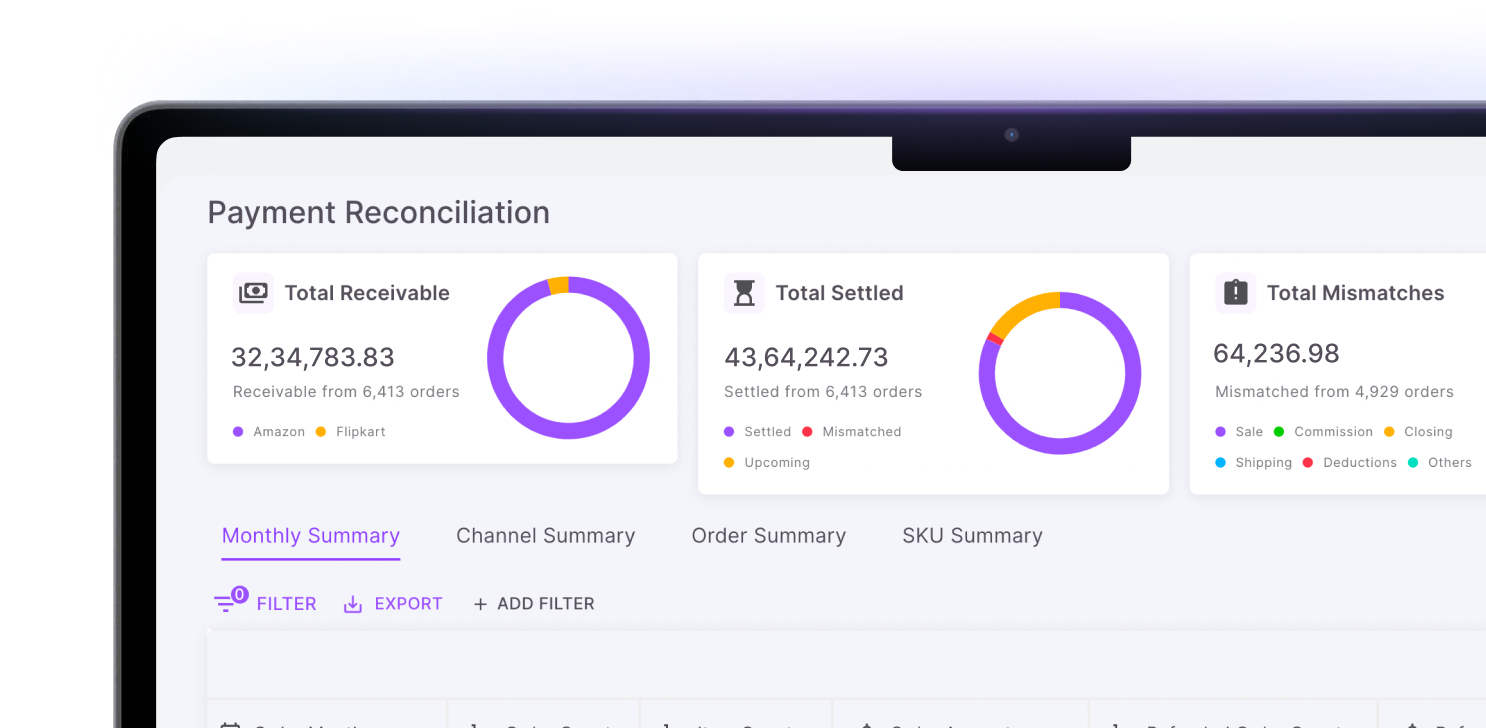Image resolution: width=1486 pixels, height=728 pixels.
Task: Click the orange Flipkart slice in the Receivable donut
Action: [558, 286]
